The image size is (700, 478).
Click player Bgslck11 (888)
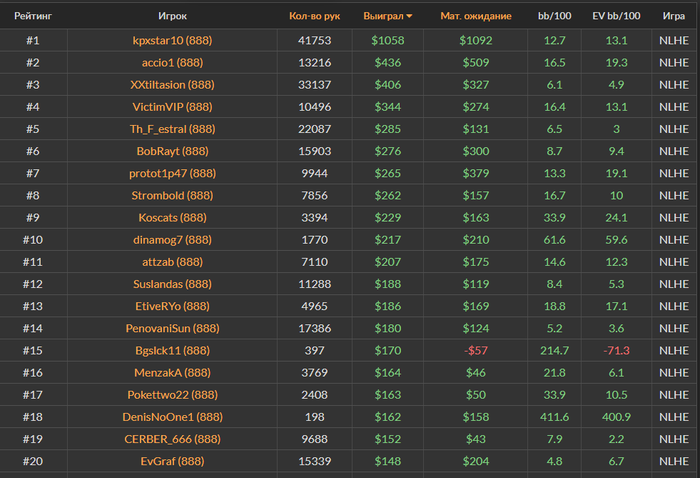(172, 350)
